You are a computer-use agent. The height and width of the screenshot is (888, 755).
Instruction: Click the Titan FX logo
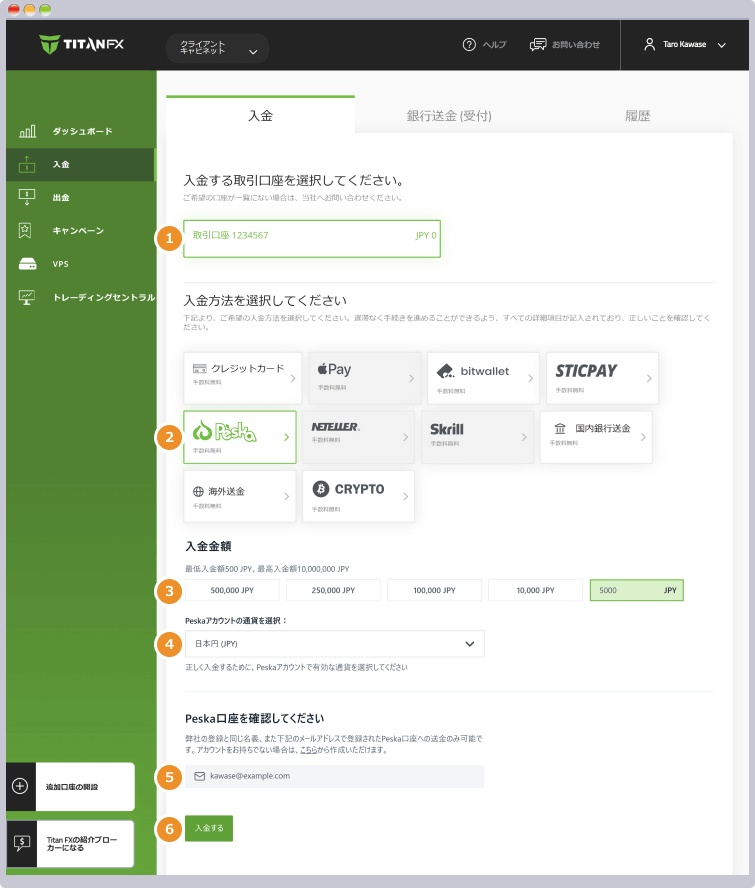(82, 44)
